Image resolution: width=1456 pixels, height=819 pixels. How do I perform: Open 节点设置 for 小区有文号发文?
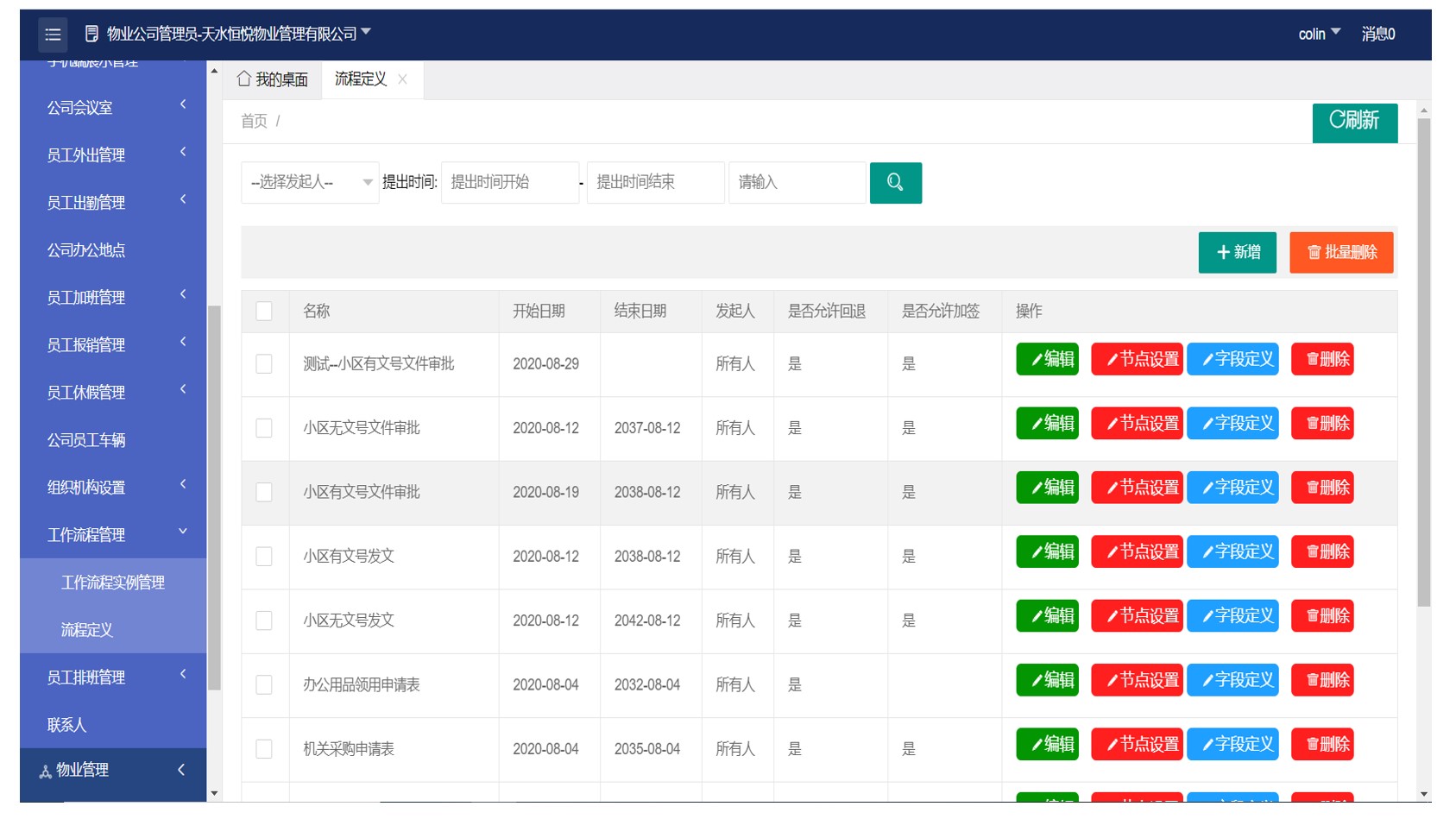click(x=1136, y=551)
